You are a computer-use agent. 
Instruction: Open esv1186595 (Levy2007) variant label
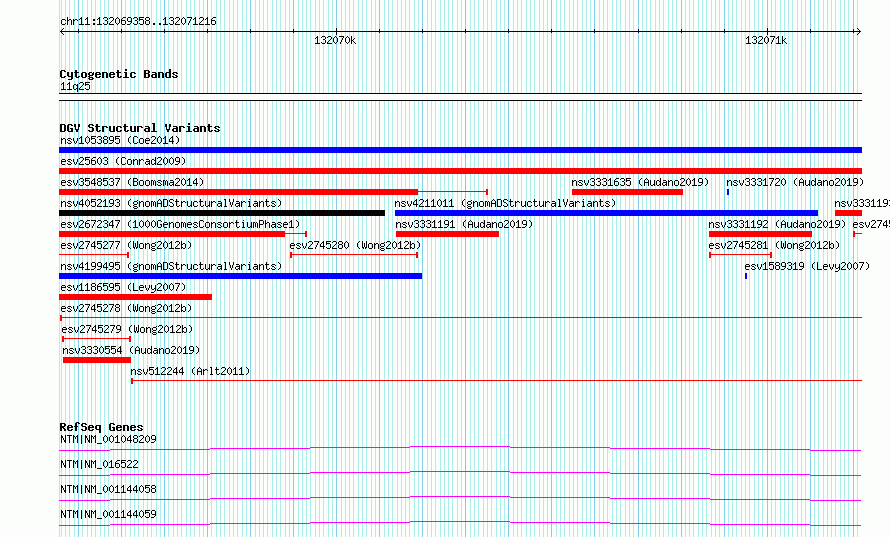(x=123, y=287)
